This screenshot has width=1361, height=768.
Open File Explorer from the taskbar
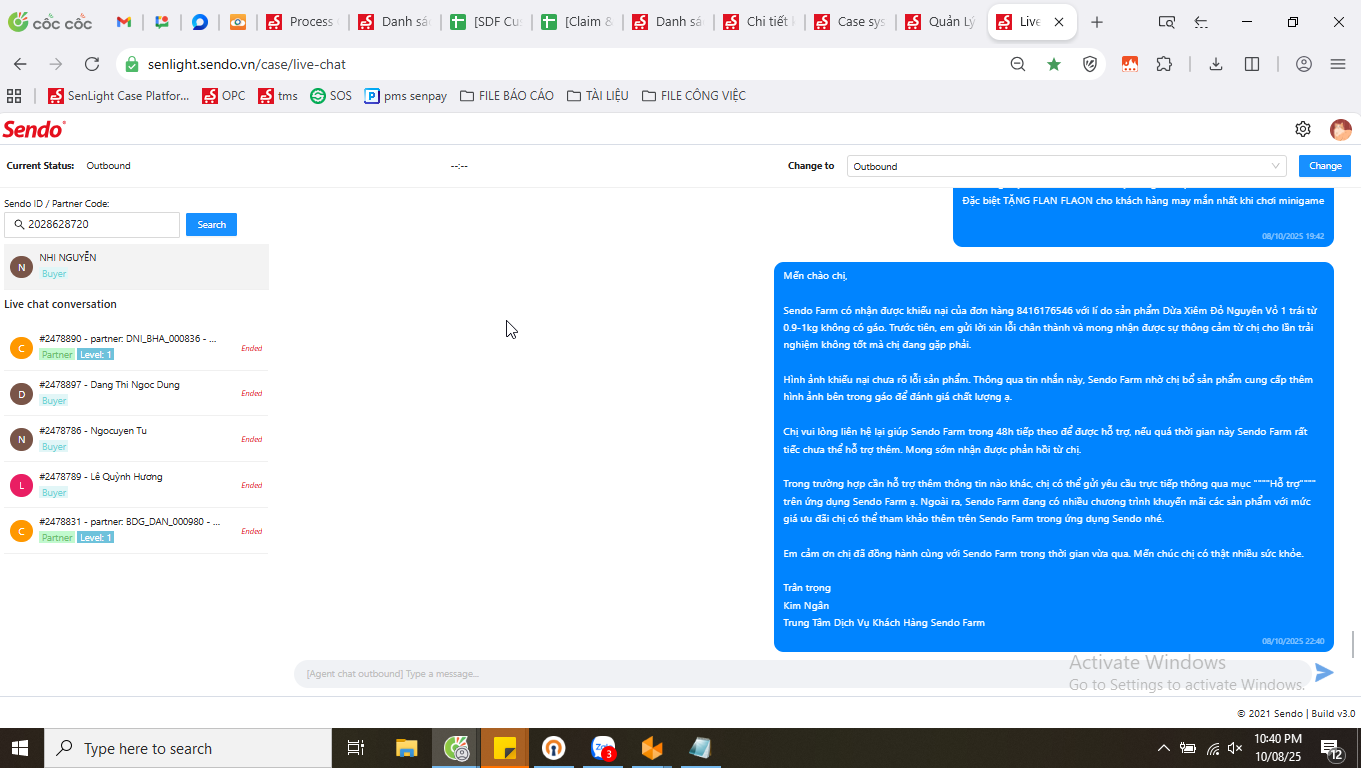point(406,748)
